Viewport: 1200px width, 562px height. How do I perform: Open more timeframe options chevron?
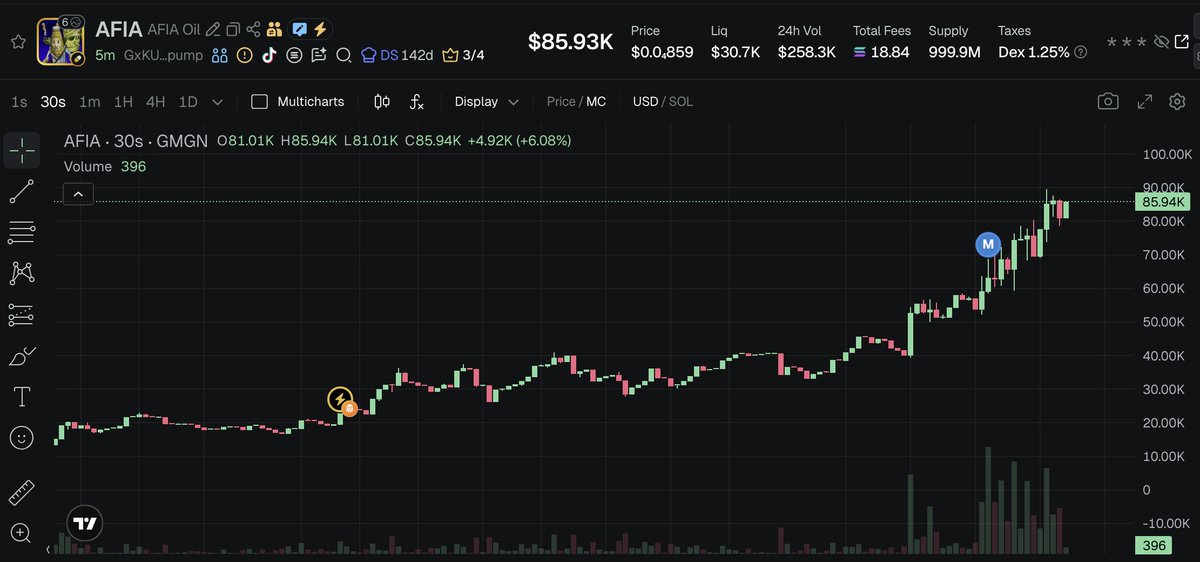click(x=217, y=101)
